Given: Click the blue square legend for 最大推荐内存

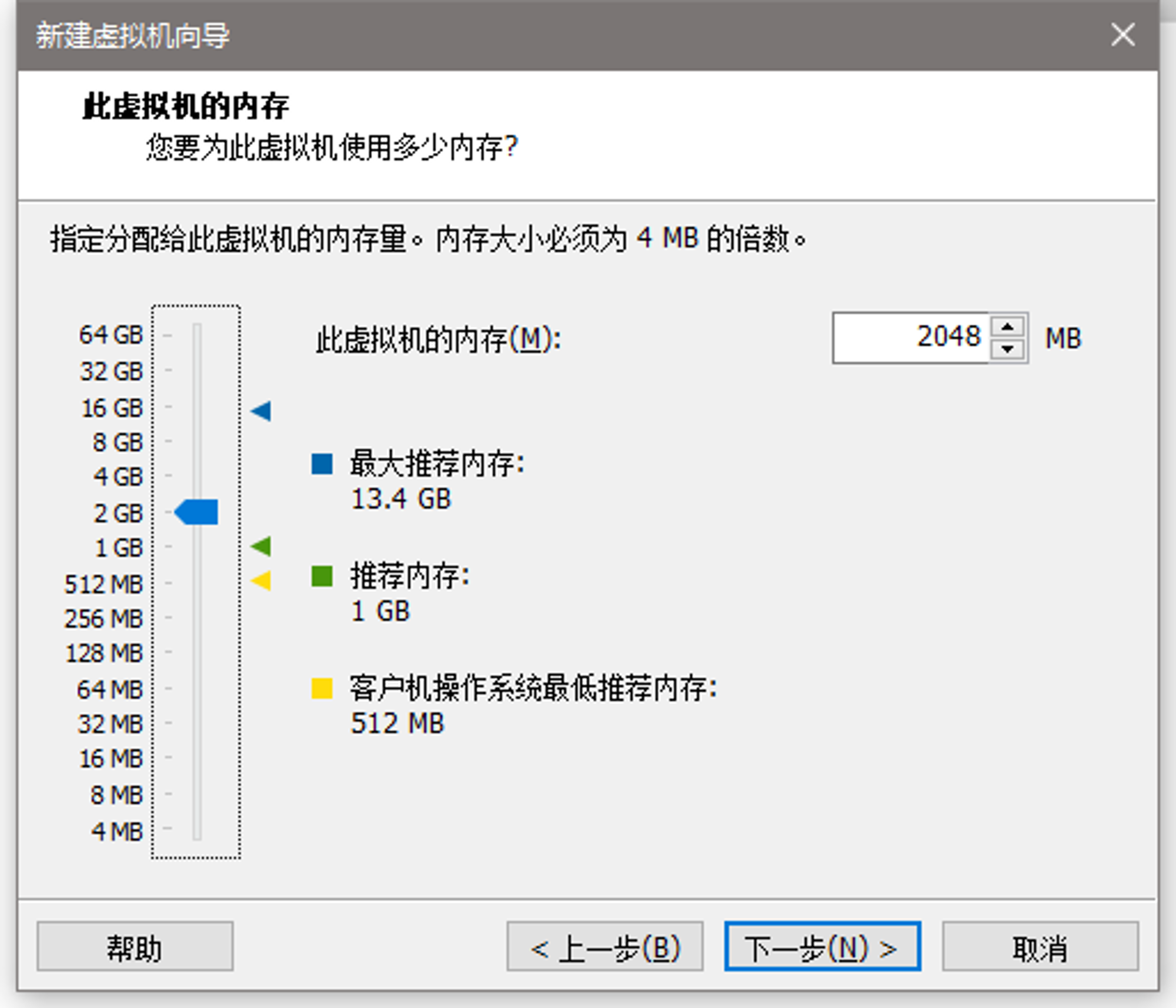Looking at the screenshot, I should (x=322, y=464).
